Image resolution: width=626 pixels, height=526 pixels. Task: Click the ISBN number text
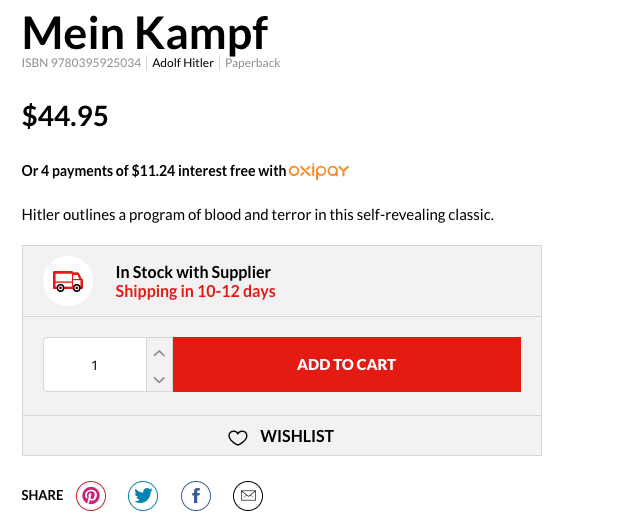click(x=83, y=63)
